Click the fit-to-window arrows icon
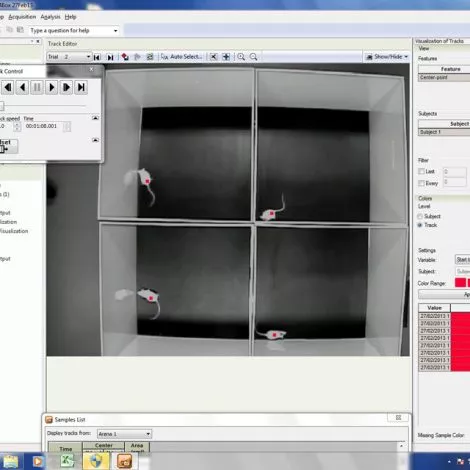Image resolution: width=470 pixels, height=470 pixels. pyautogui.click(x=214, y=57)
